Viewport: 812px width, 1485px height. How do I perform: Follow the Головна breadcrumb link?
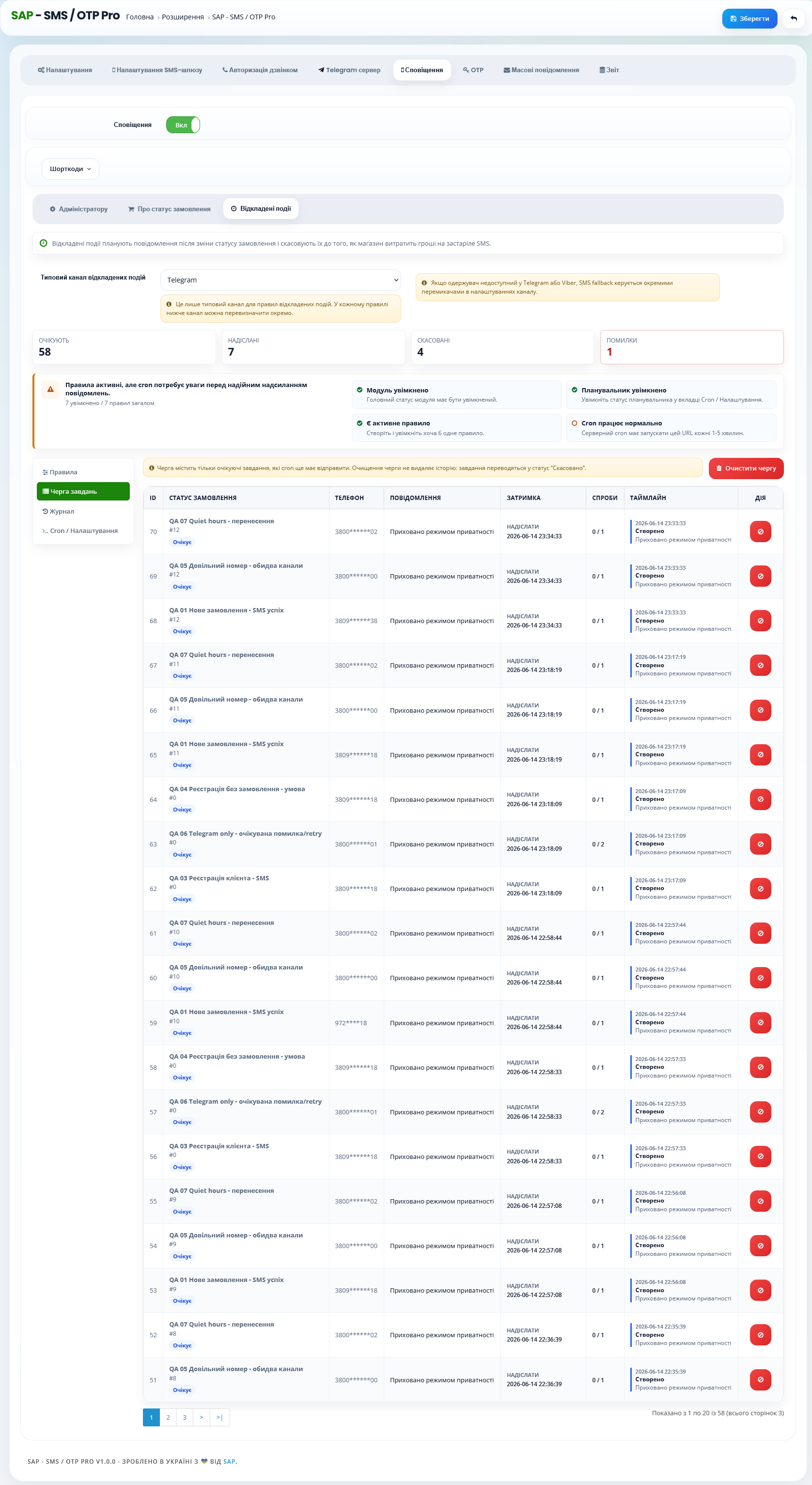point(140,17)
